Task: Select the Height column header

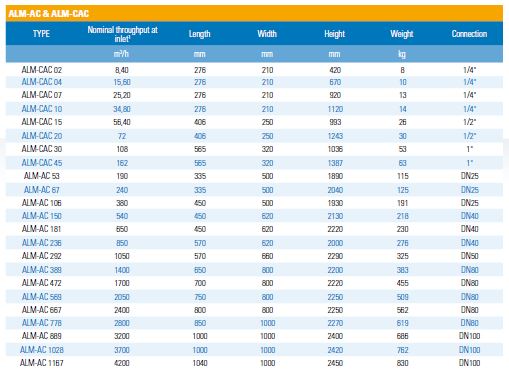Action: (x=334, y=34)
